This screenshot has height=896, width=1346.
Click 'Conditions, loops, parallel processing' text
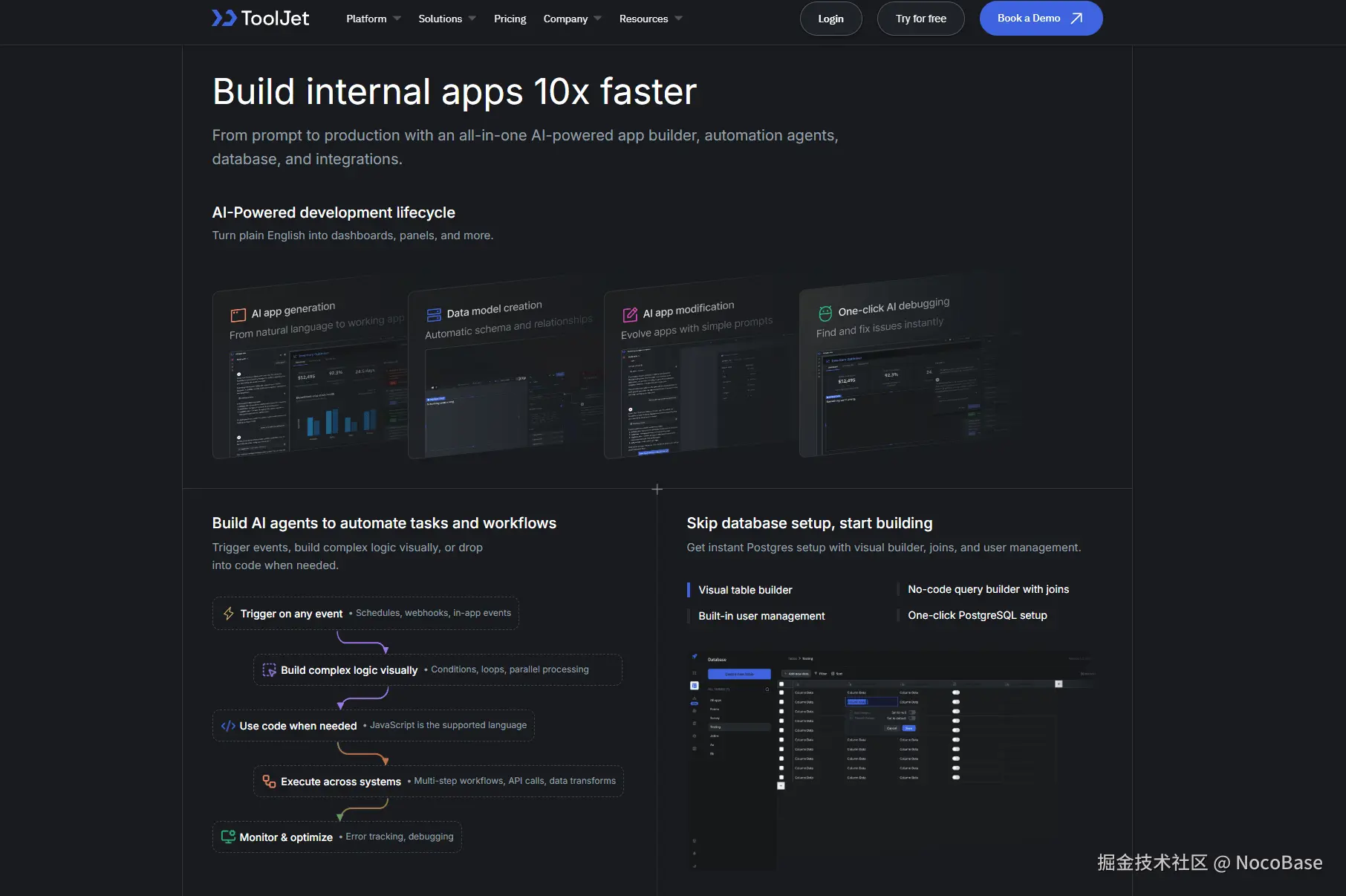coord(510,669)
